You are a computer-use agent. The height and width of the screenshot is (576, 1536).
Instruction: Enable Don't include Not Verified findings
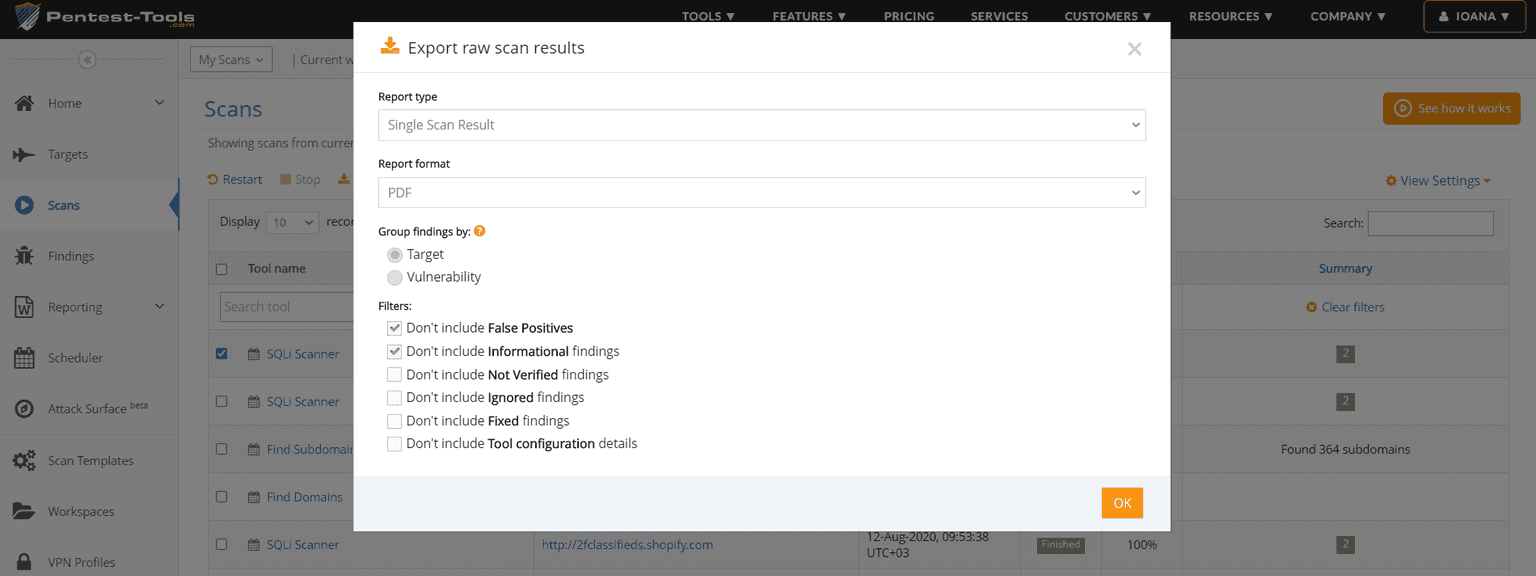395,375
